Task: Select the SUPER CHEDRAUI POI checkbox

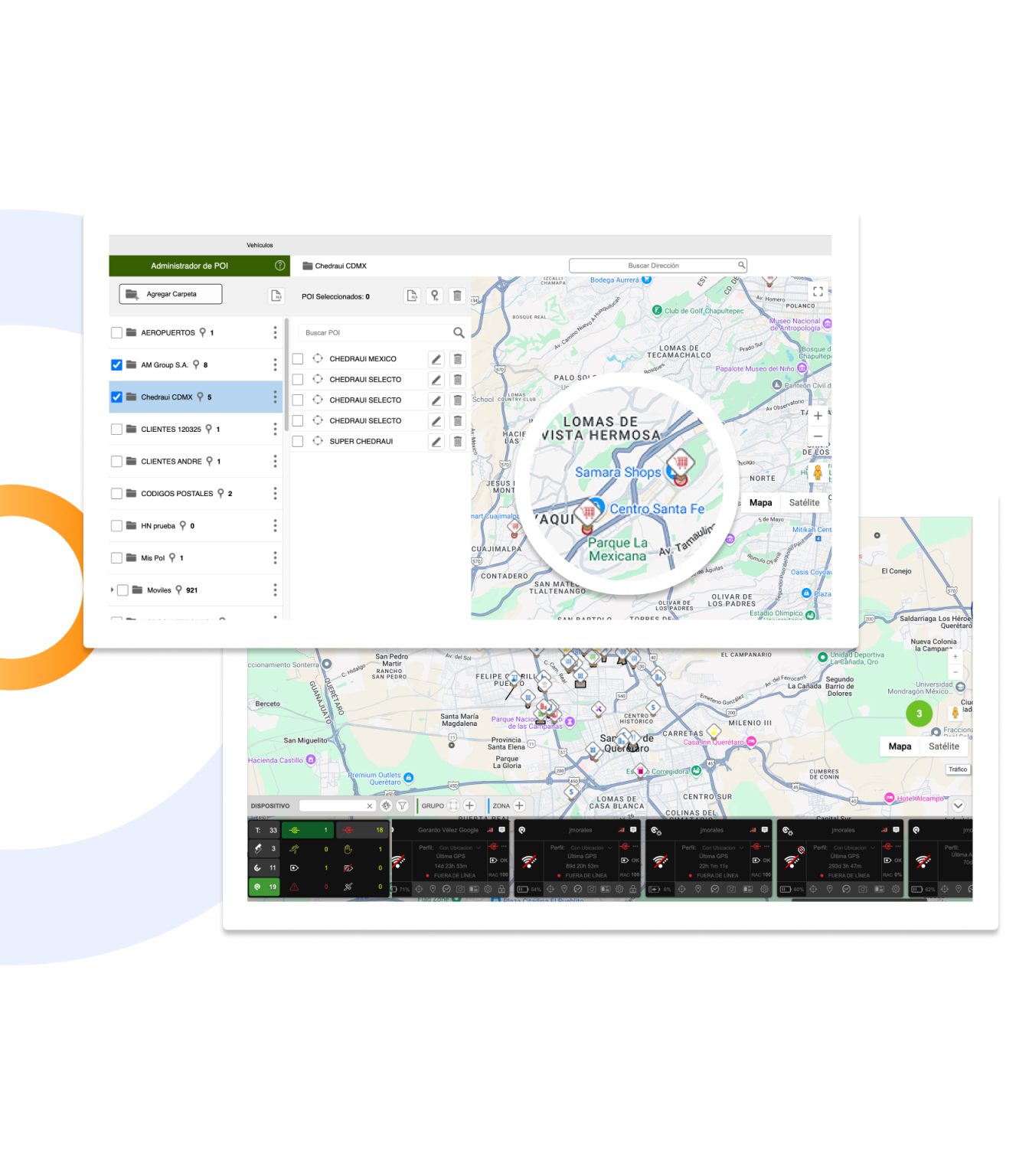Action: pyautogui.click(x=298, y=441)
